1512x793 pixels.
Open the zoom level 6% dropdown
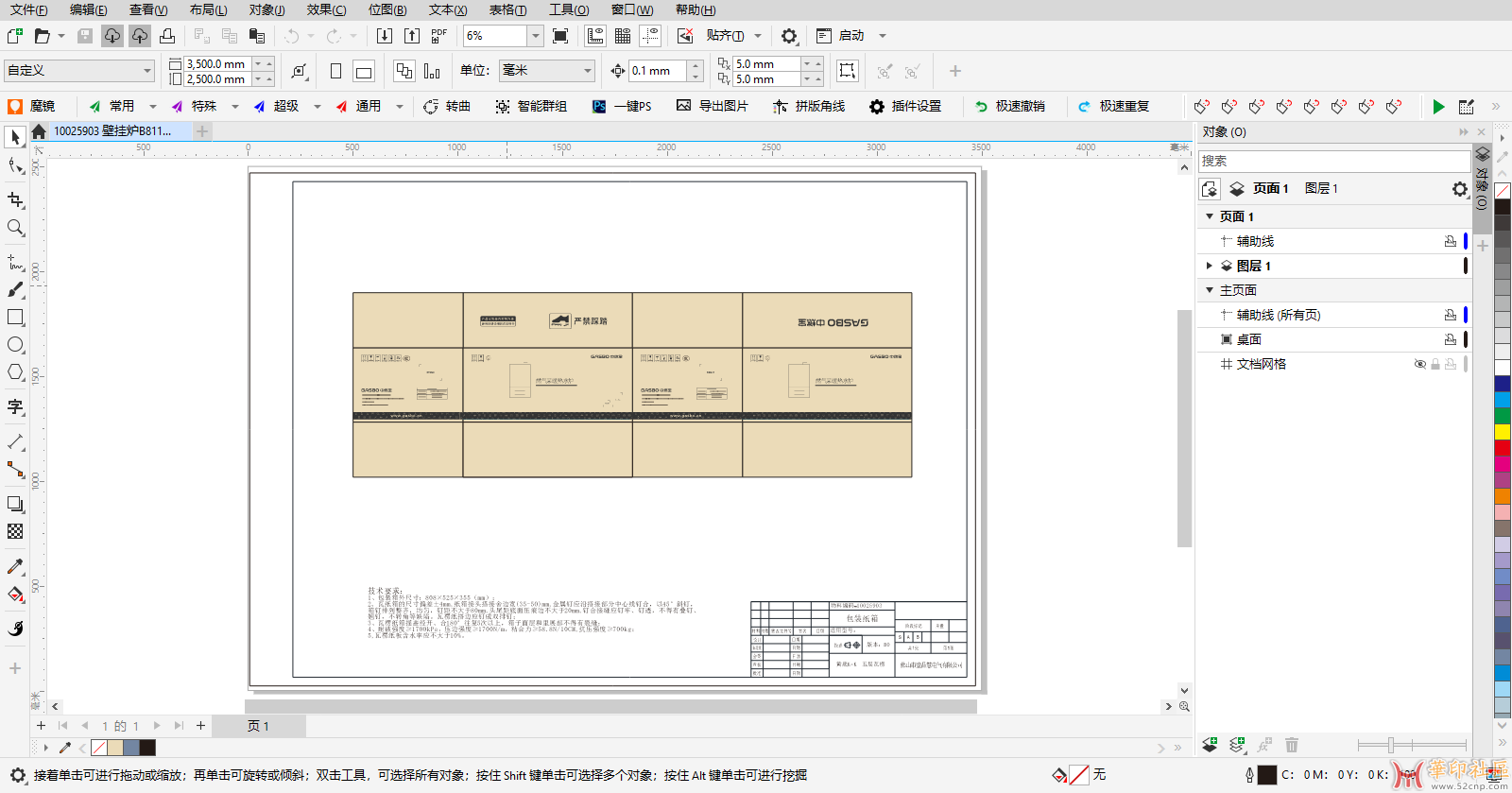point(535,36)
